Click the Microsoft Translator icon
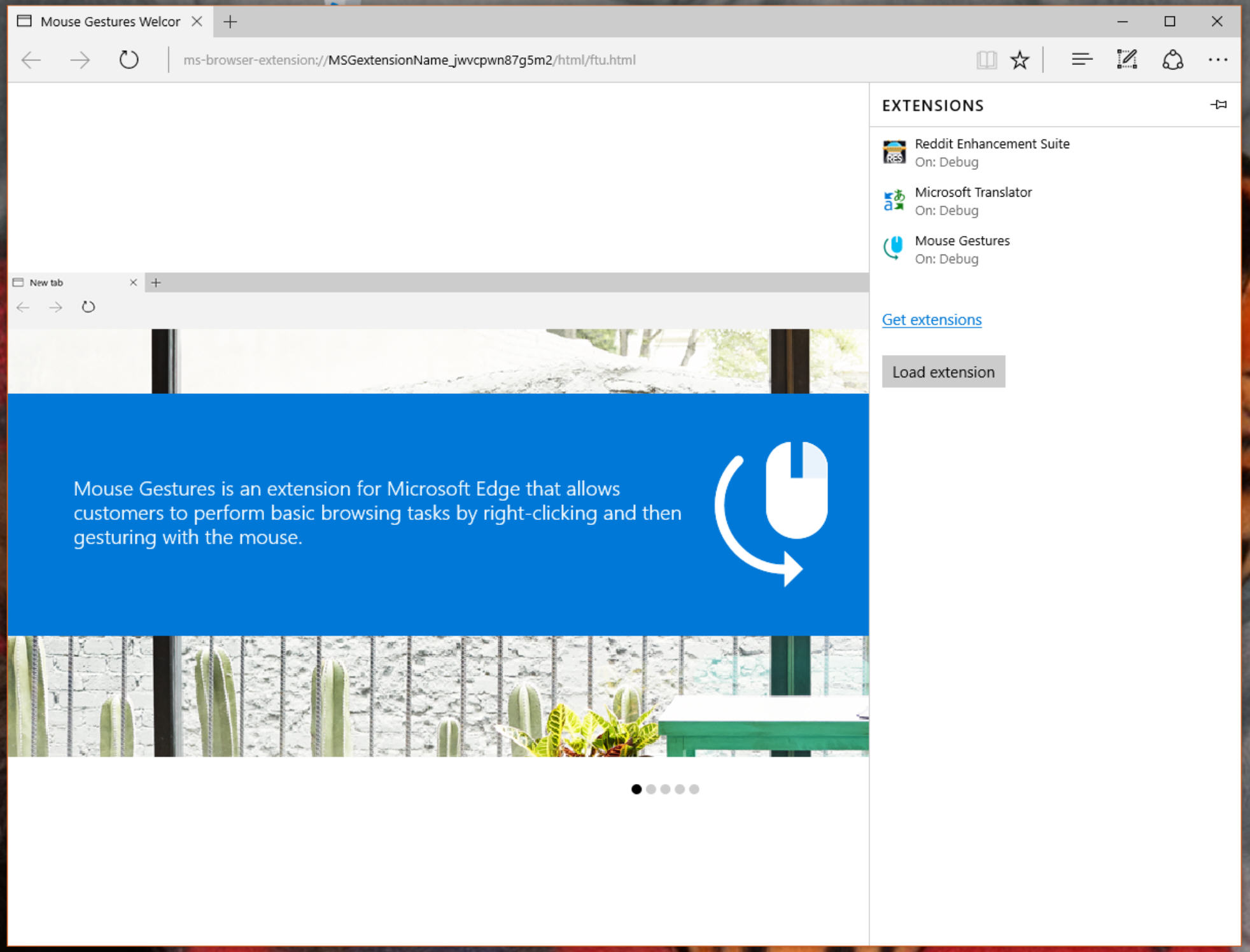This screenshot has height=952, width=1250. [x=893, y=199]
